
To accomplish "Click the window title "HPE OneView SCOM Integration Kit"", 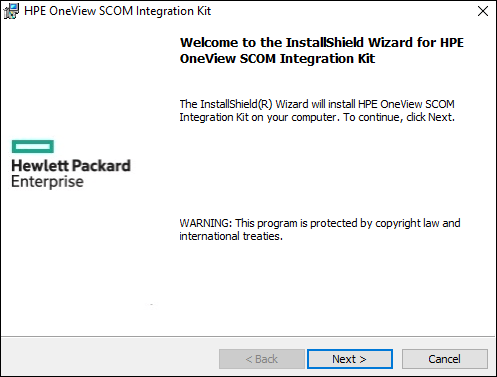I will pyautogui.click(x=117, y=11).
